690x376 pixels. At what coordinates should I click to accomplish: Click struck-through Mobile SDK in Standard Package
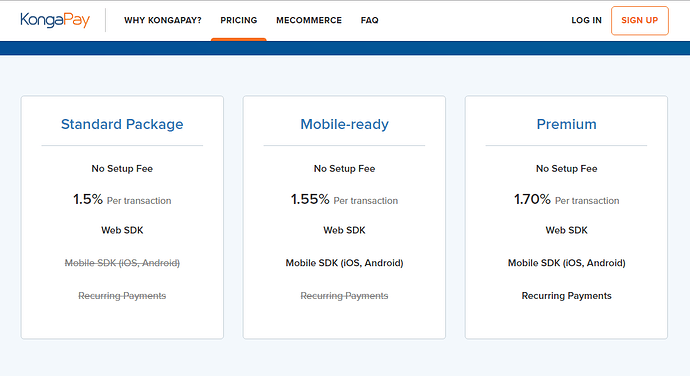pyautogui.click(x=122, y=263)
